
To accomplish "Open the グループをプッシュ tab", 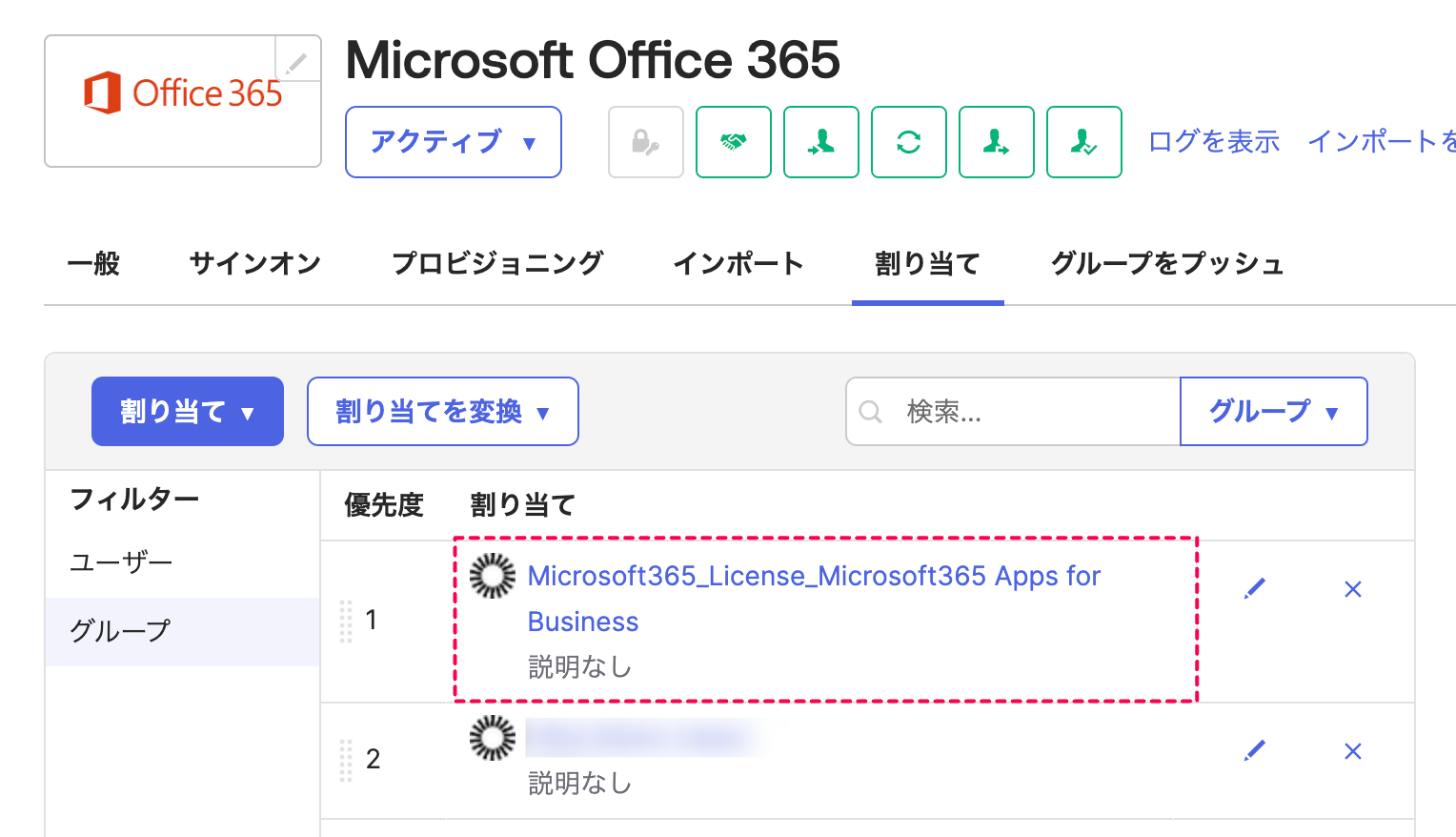I will pos(1167,263).
